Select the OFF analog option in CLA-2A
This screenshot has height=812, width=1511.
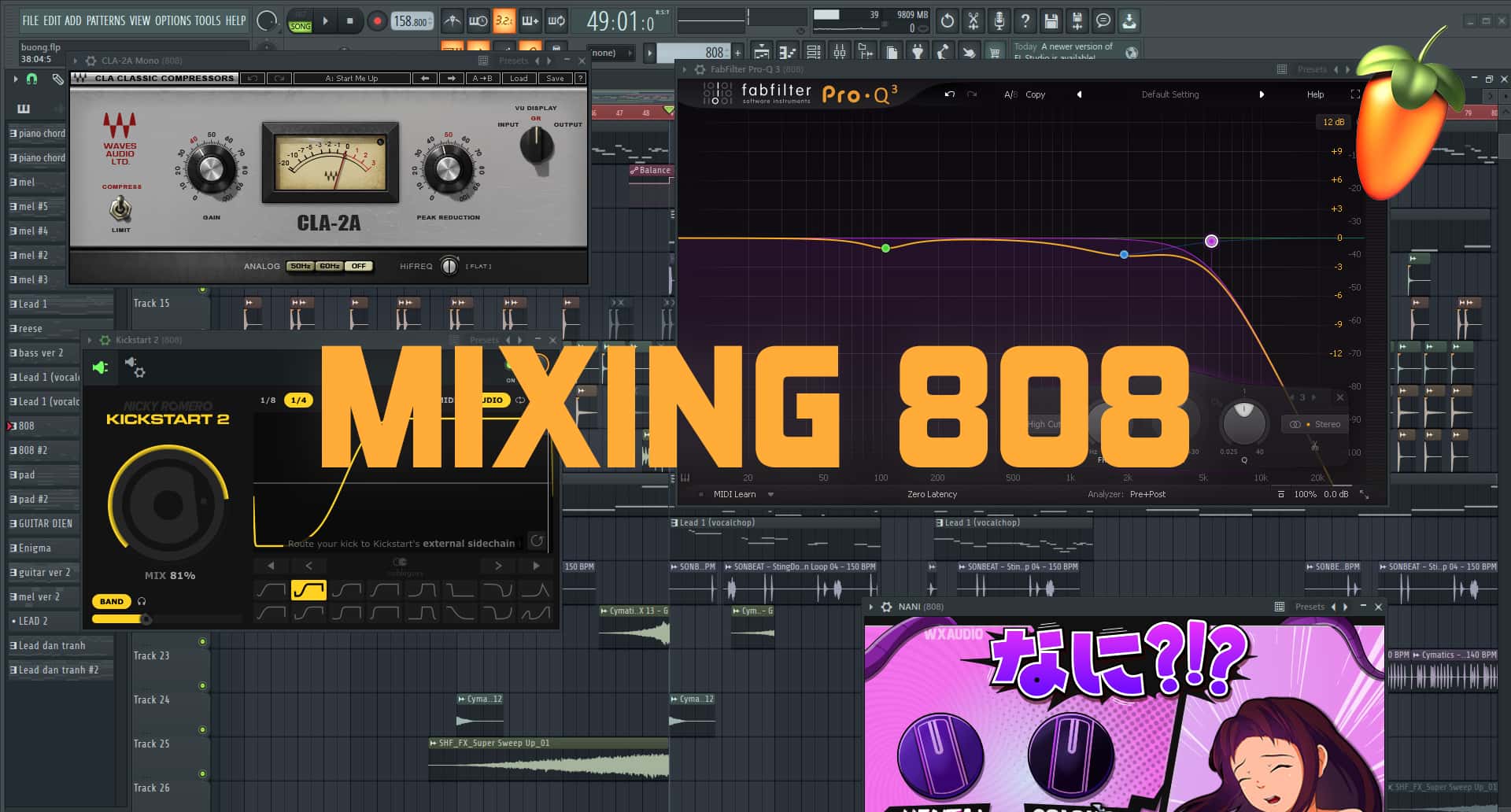click(x=358, y=266)
